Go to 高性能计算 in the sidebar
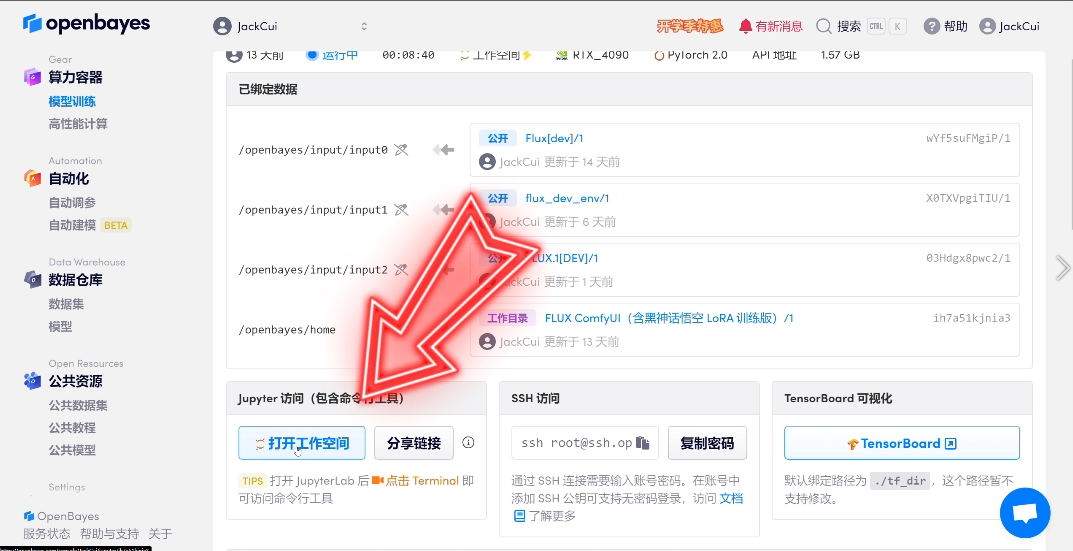Viewport: 1073px width, 551px height. tap(78, 124)
